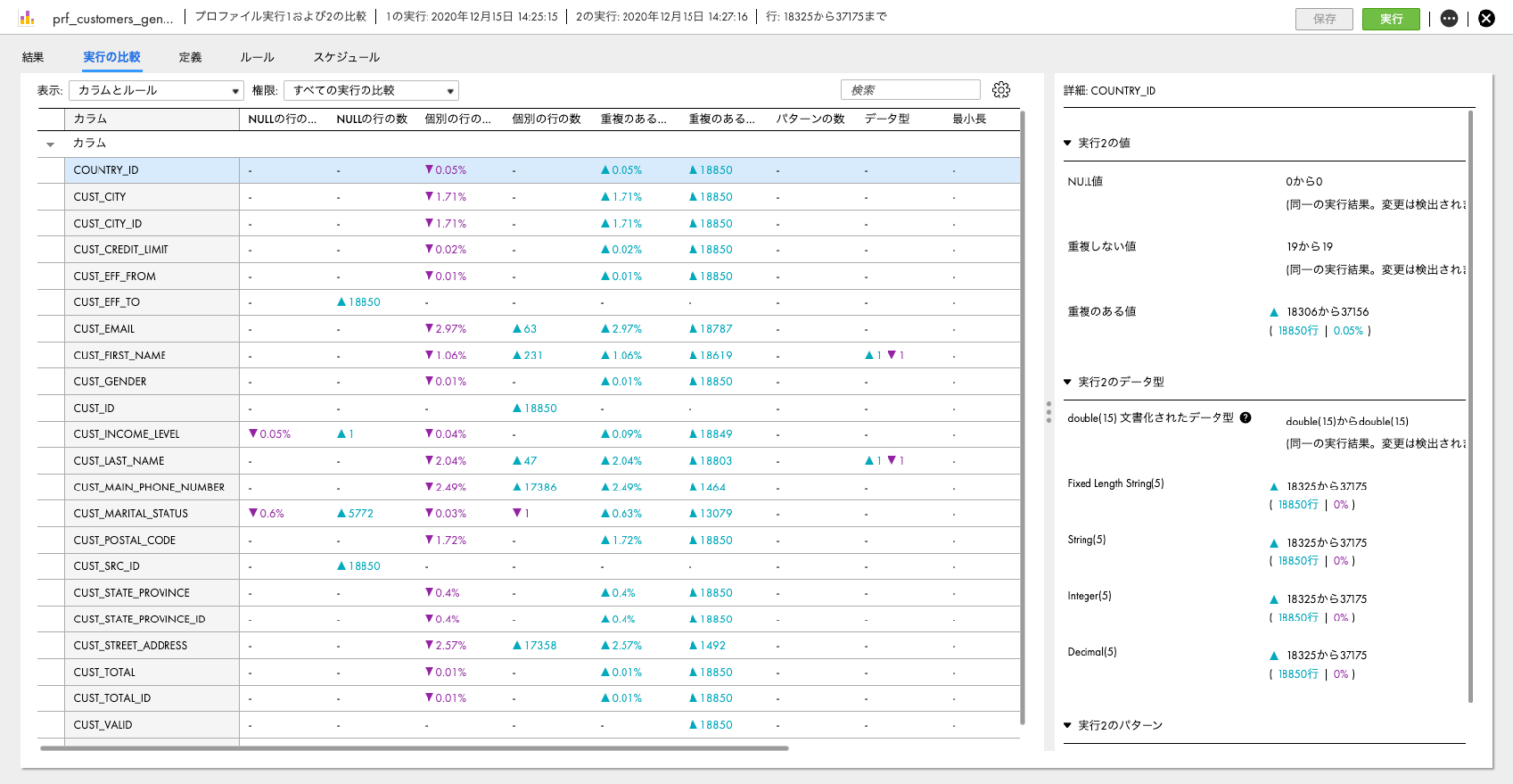Image resolution: width=1513 pixels, height=784 pixels.
Task: Open the column settings gear icon
Action: point(1001,90)
